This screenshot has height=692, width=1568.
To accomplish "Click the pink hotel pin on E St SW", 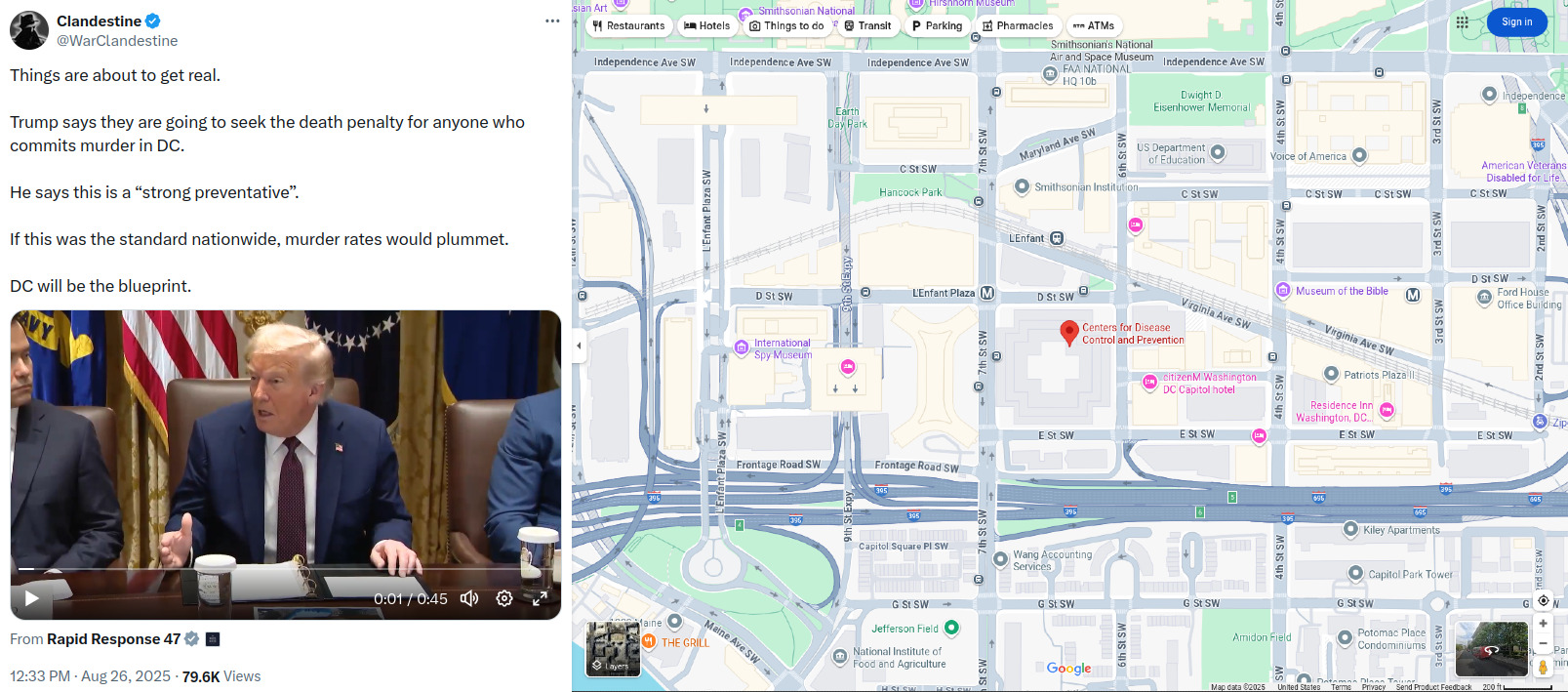I will coord(1259,435).
